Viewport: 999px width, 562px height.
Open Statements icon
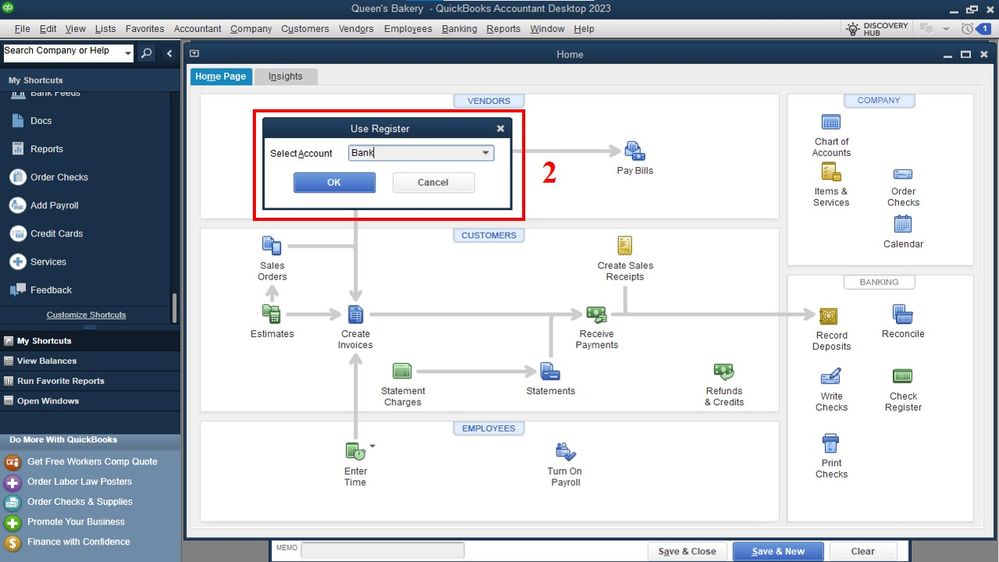pos(550,371)
